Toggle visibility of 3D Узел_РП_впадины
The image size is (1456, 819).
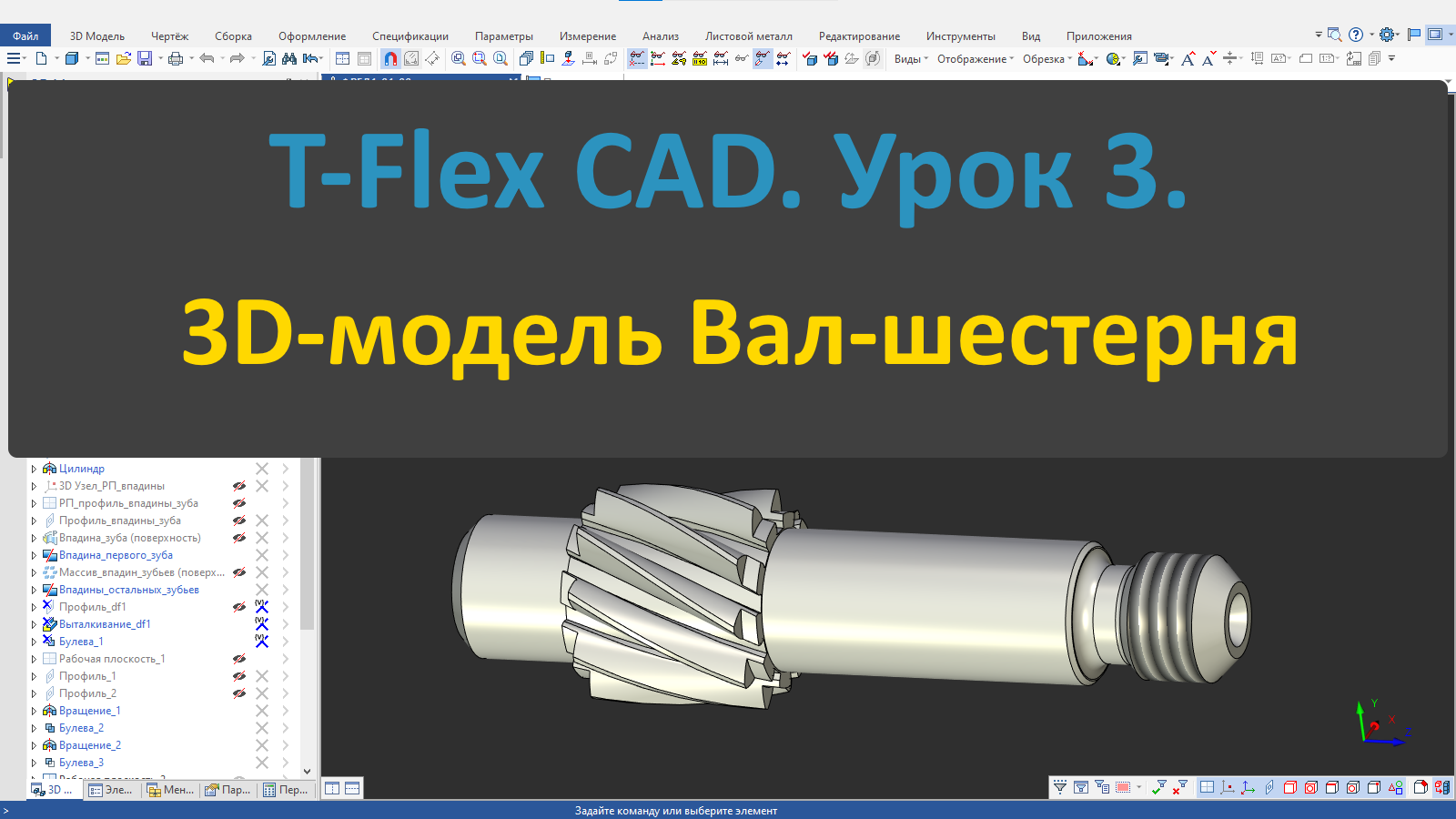239,486
